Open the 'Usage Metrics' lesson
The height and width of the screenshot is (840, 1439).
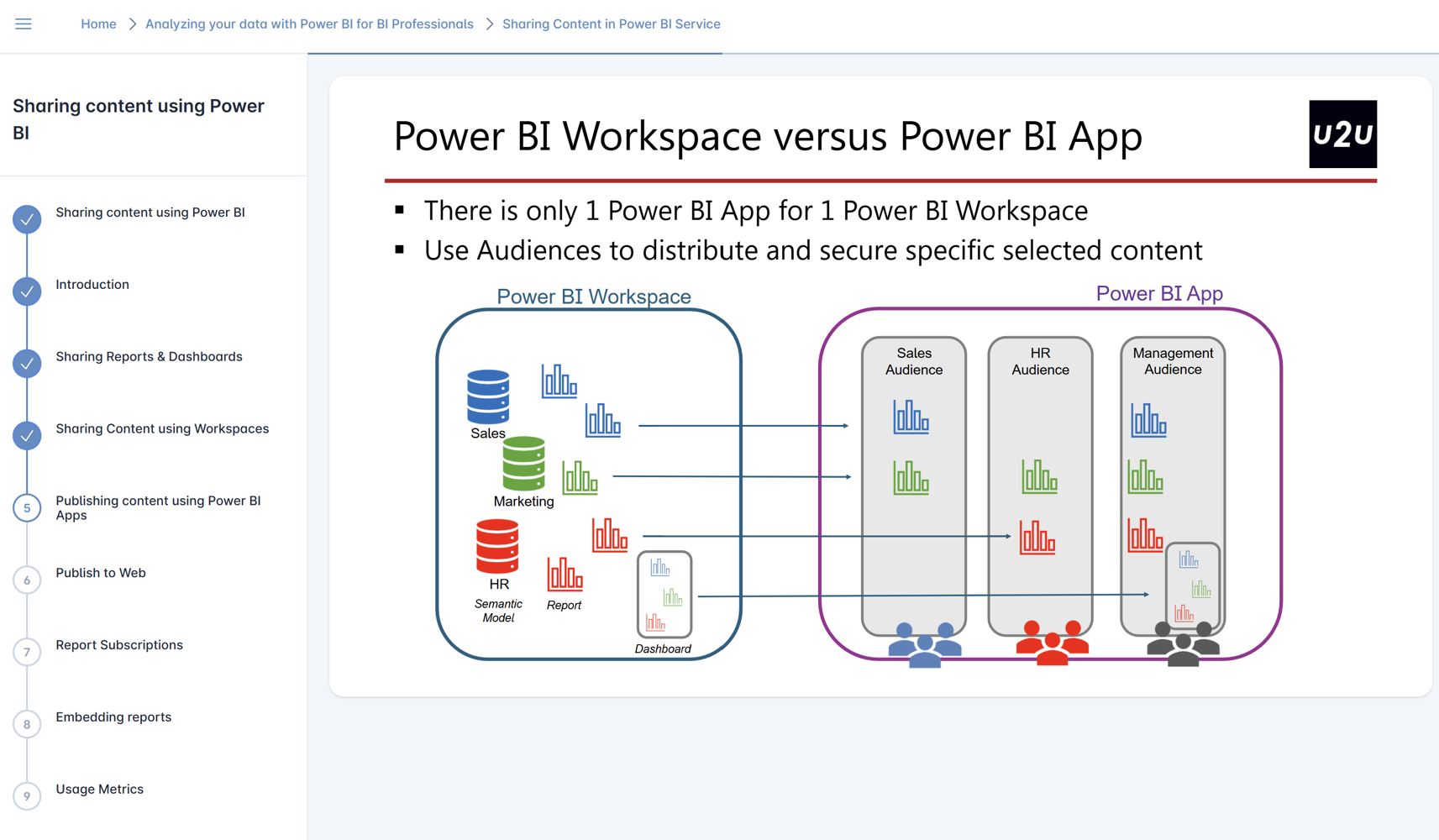pyautogui.click(x=99, y=790)
